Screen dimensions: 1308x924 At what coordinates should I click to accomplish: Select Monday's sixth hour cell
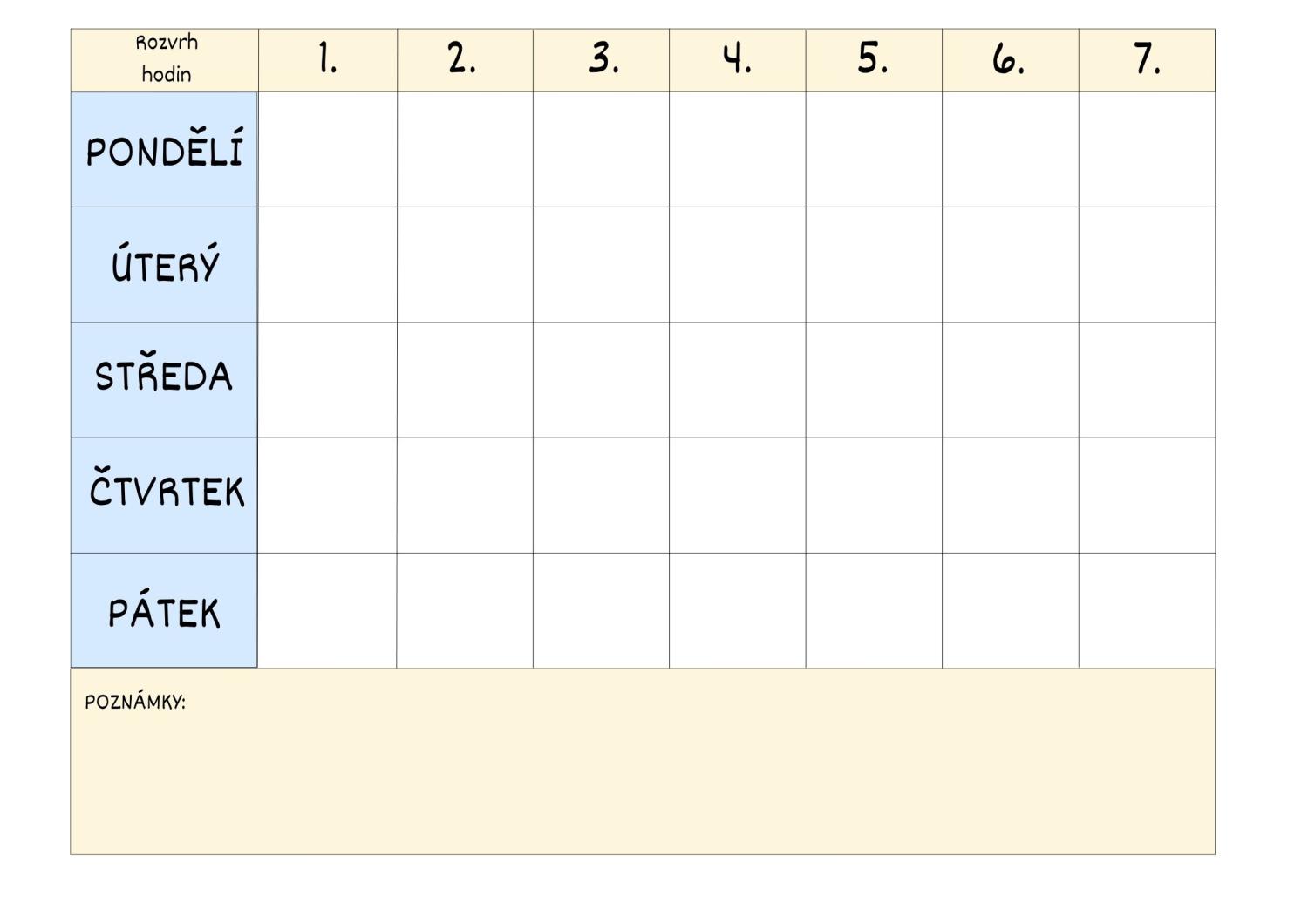[1011, 150]
